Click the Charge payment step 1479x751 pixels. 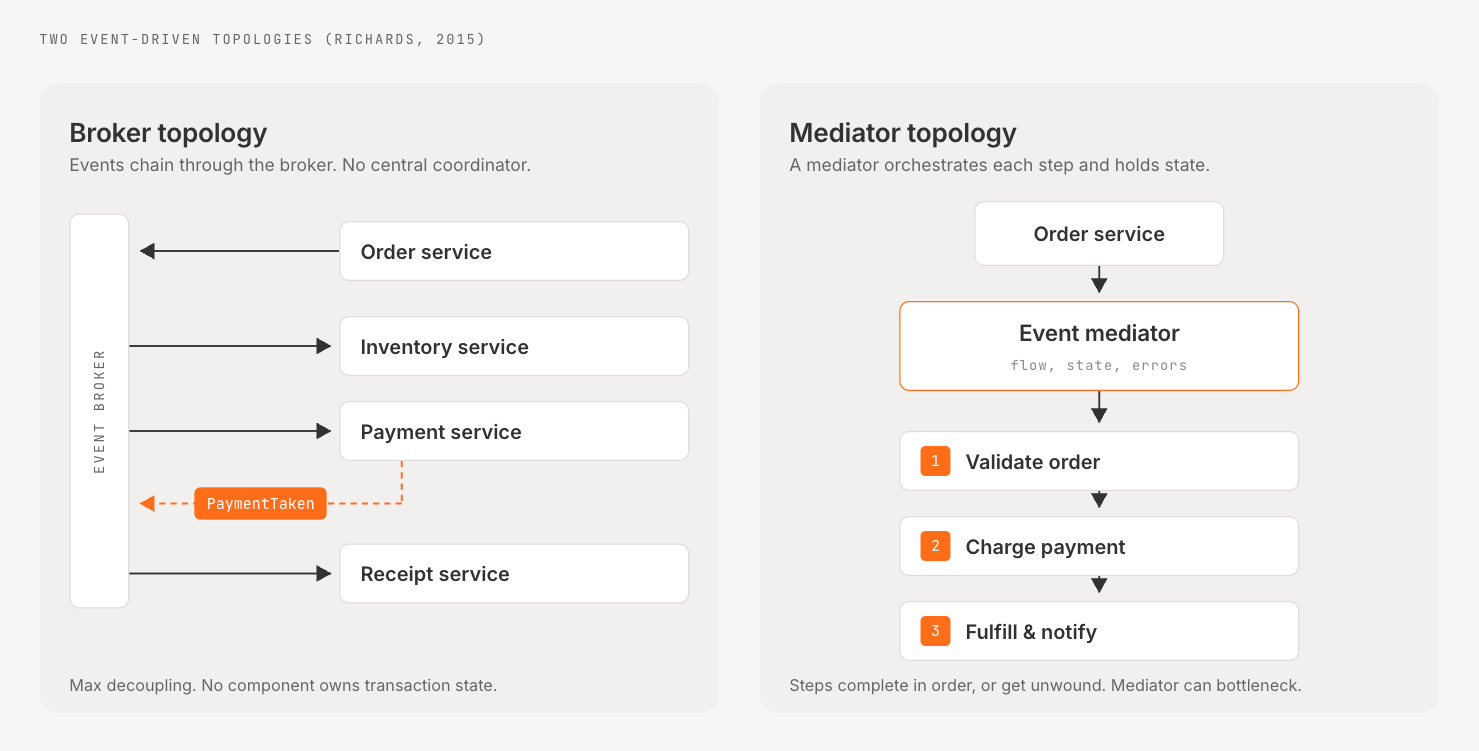1099,546
